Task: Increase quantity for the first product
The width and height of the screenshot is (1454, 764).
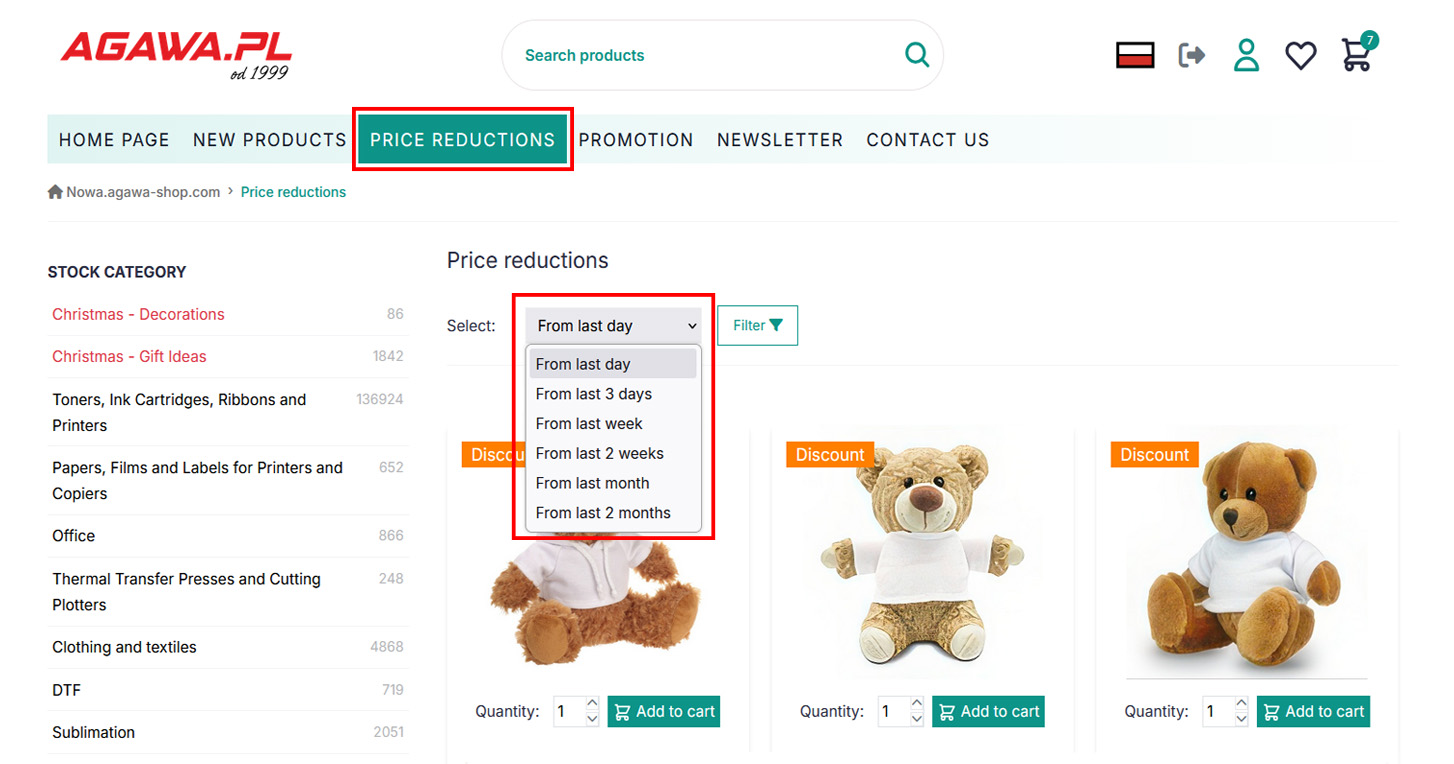Action: (592, 704)
